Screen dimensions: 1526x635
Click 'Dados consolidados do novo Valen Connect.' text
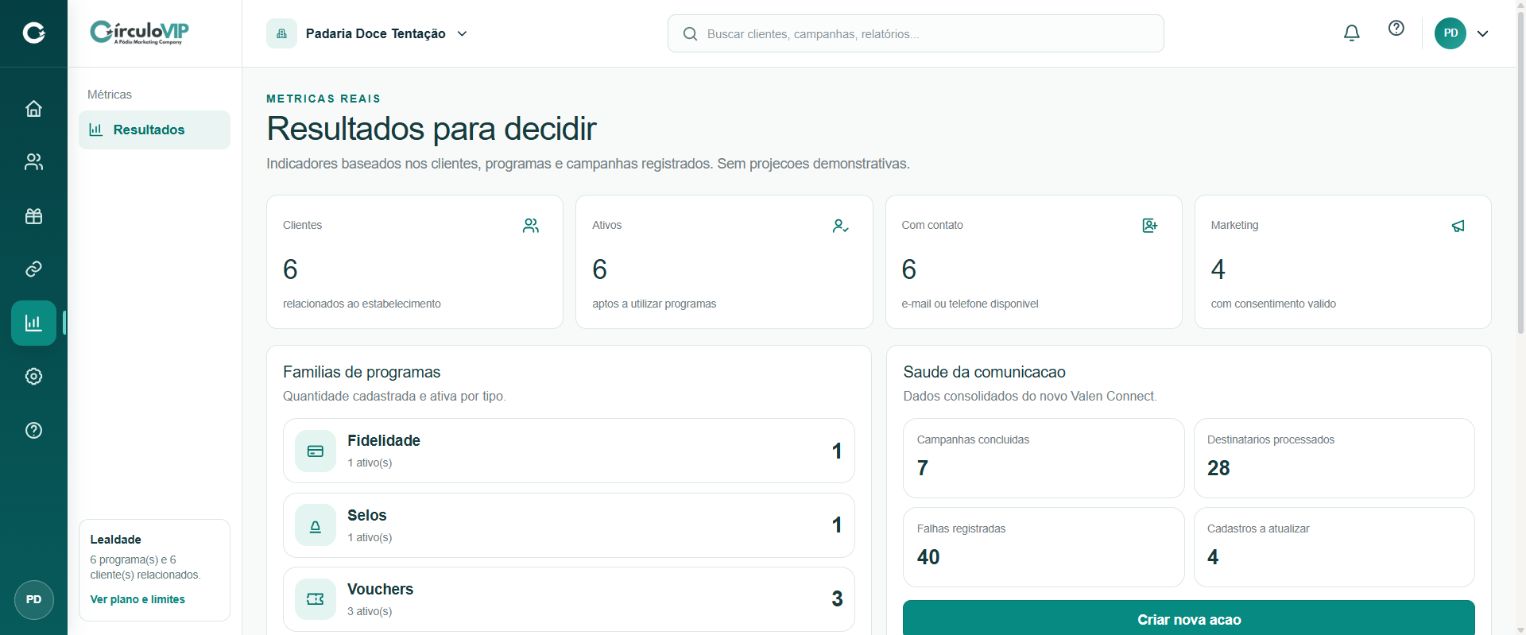(1030, 396)
